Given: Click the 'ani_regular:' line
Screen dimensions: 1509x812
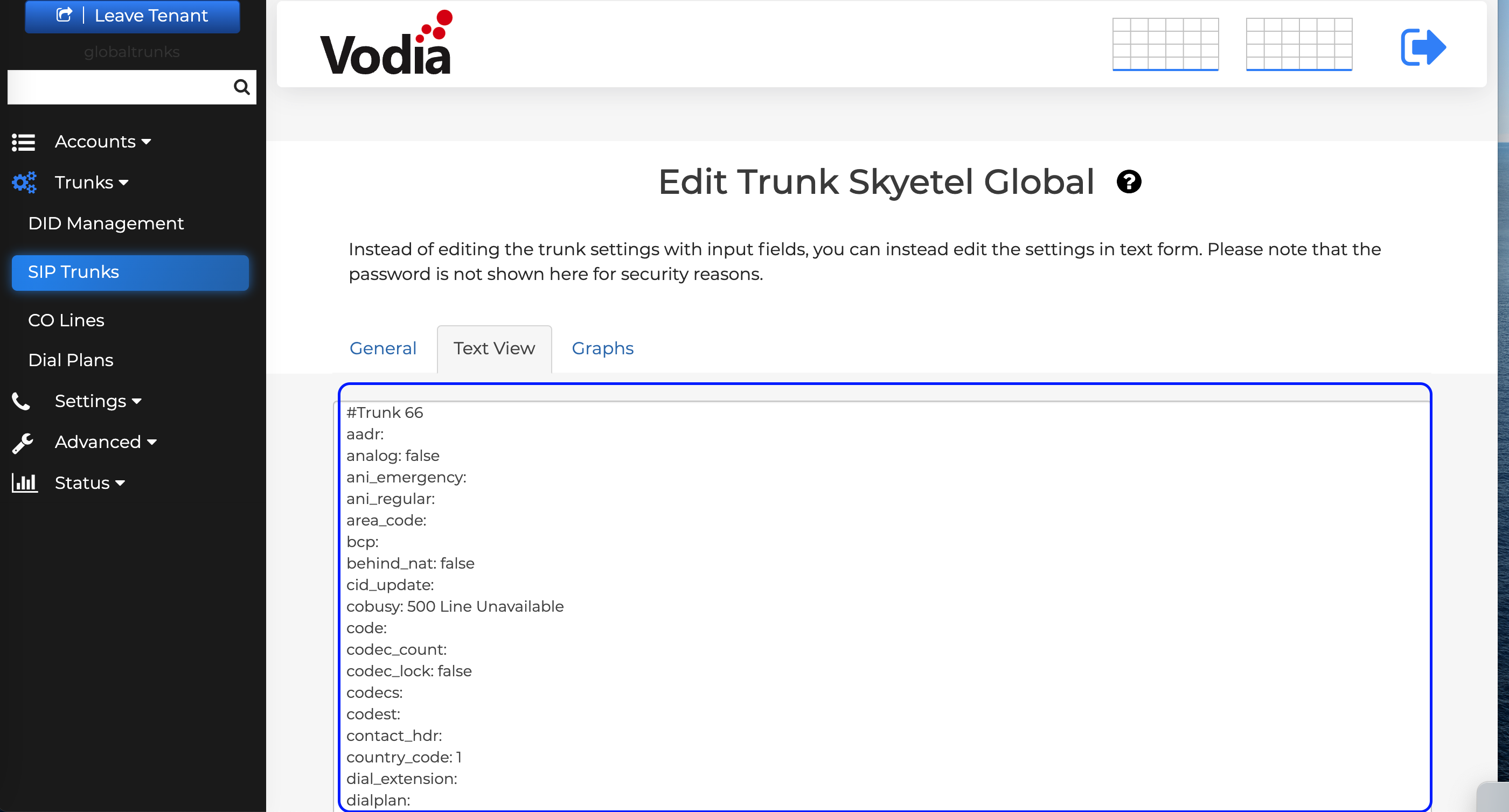Looking at the screenshot, I should tap(390, 499).
